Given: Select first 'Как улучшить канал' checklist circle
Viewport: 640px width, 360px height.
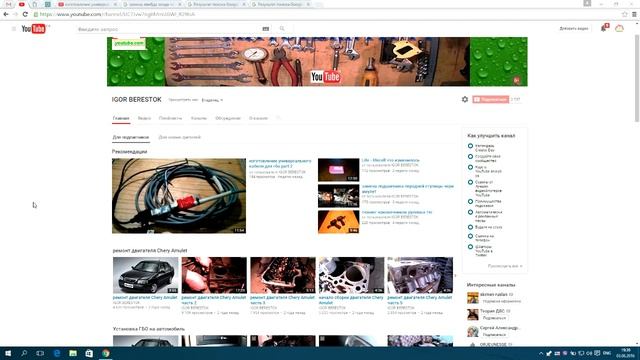Looking at the screenshot, I should pos(470,146).
